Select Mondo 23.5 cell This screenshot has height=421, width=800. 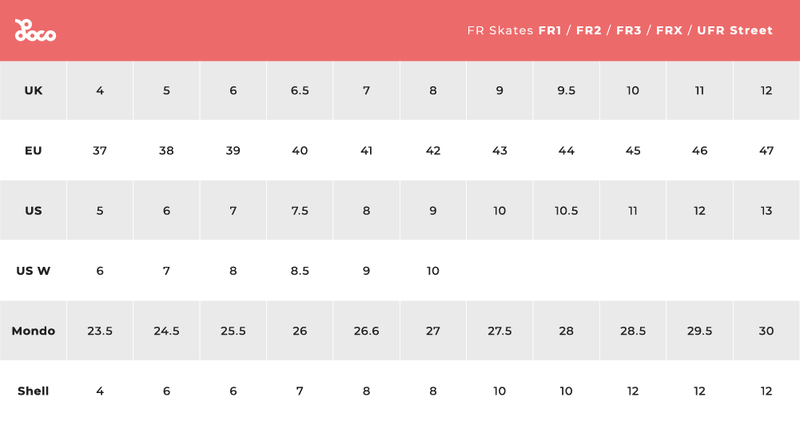click(100, 331)
